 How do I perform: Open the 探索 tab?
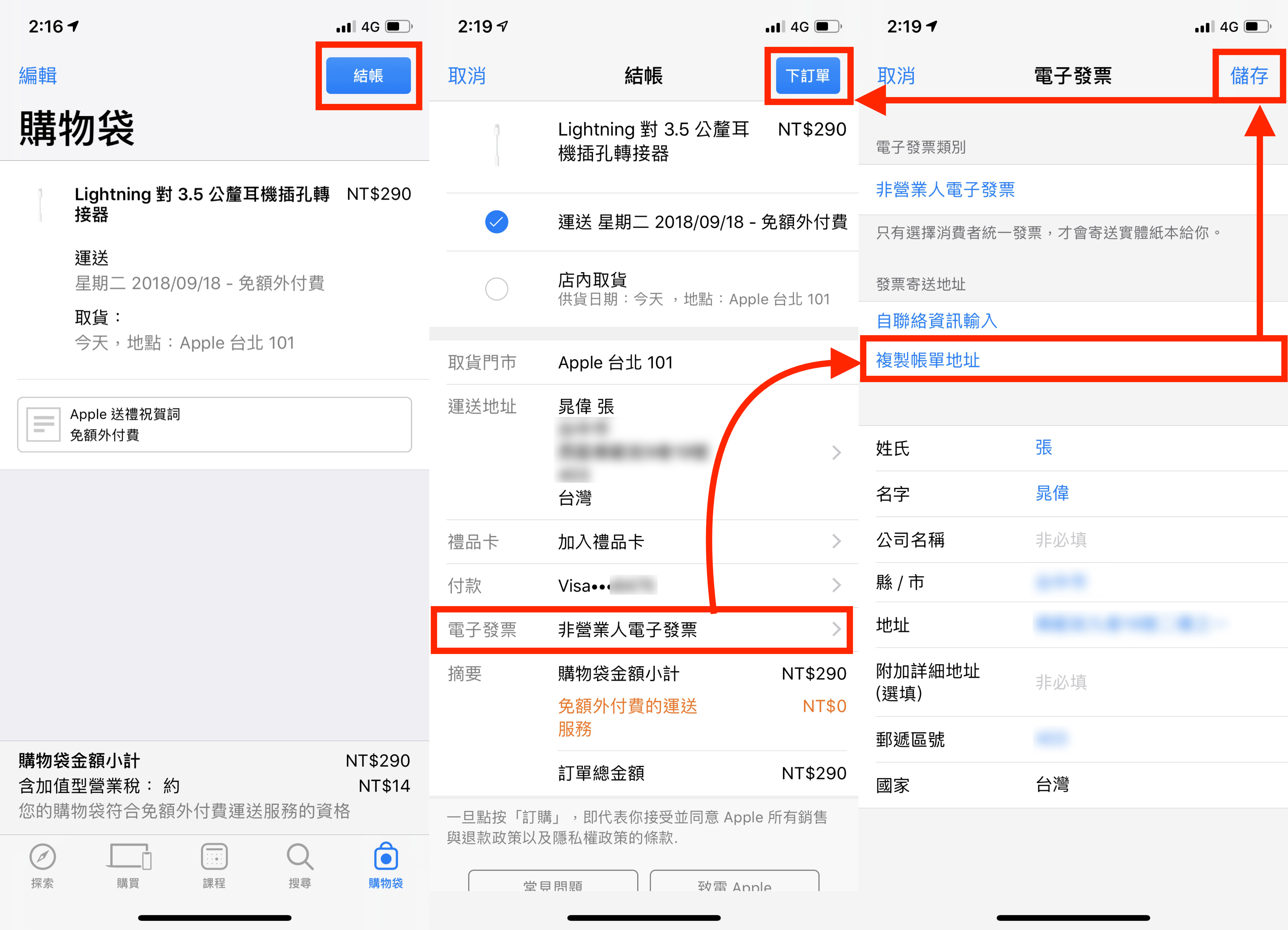pyautogui.click(x=42, y=866)
